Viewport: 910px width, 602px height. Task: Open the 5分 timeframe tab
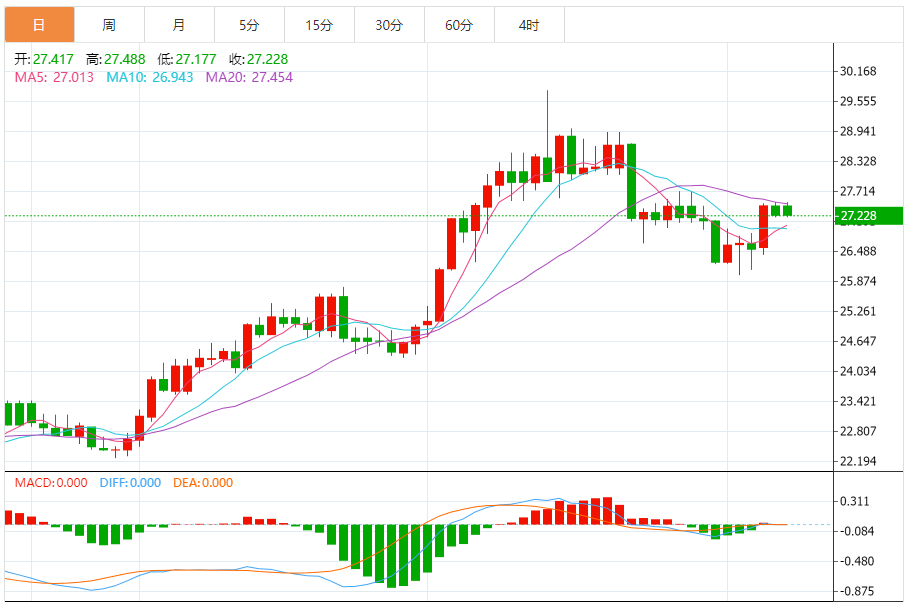click(250, 25)
